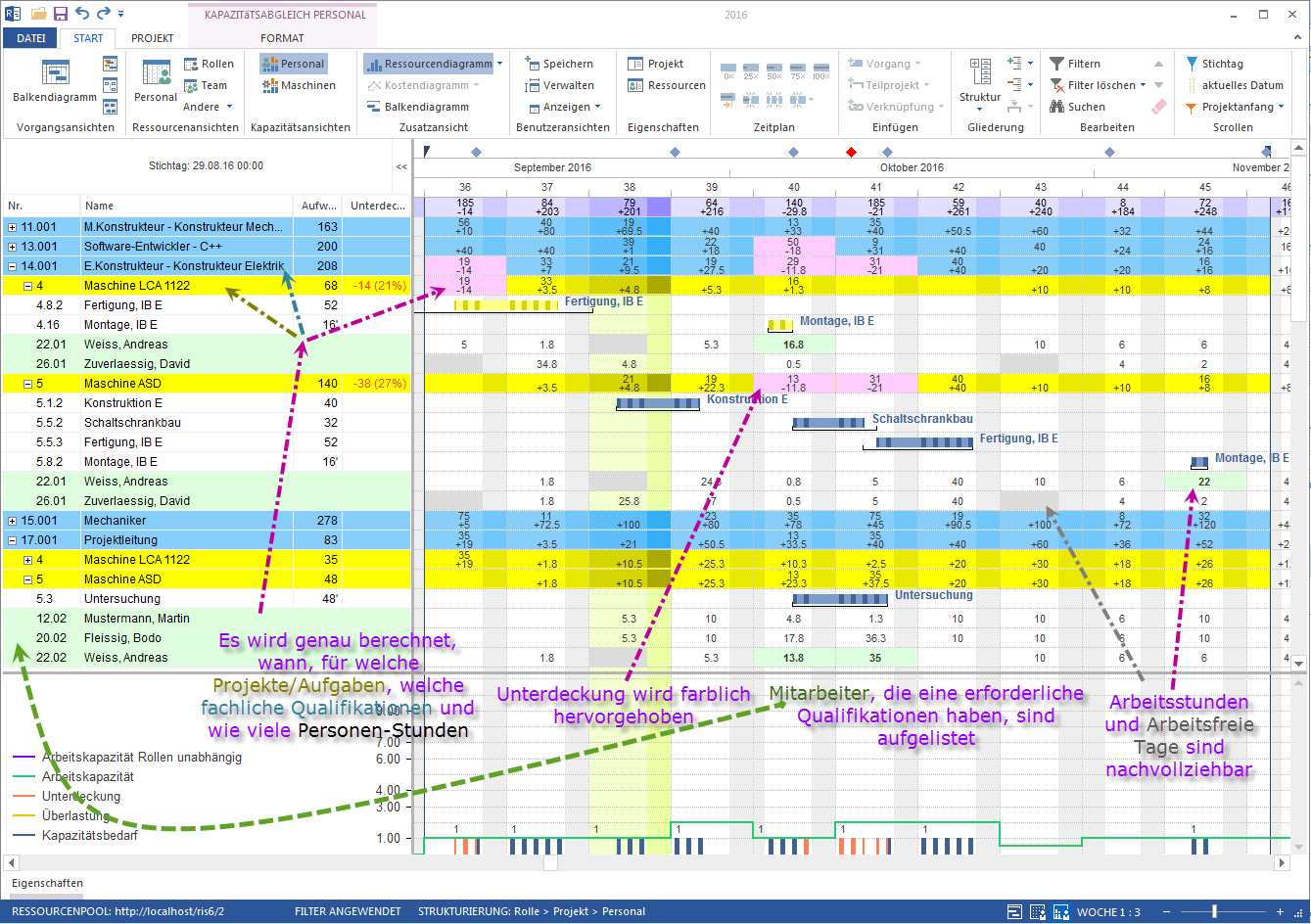
Task: Click the redo arrow in quick access bar
Action: click(104, 14)
